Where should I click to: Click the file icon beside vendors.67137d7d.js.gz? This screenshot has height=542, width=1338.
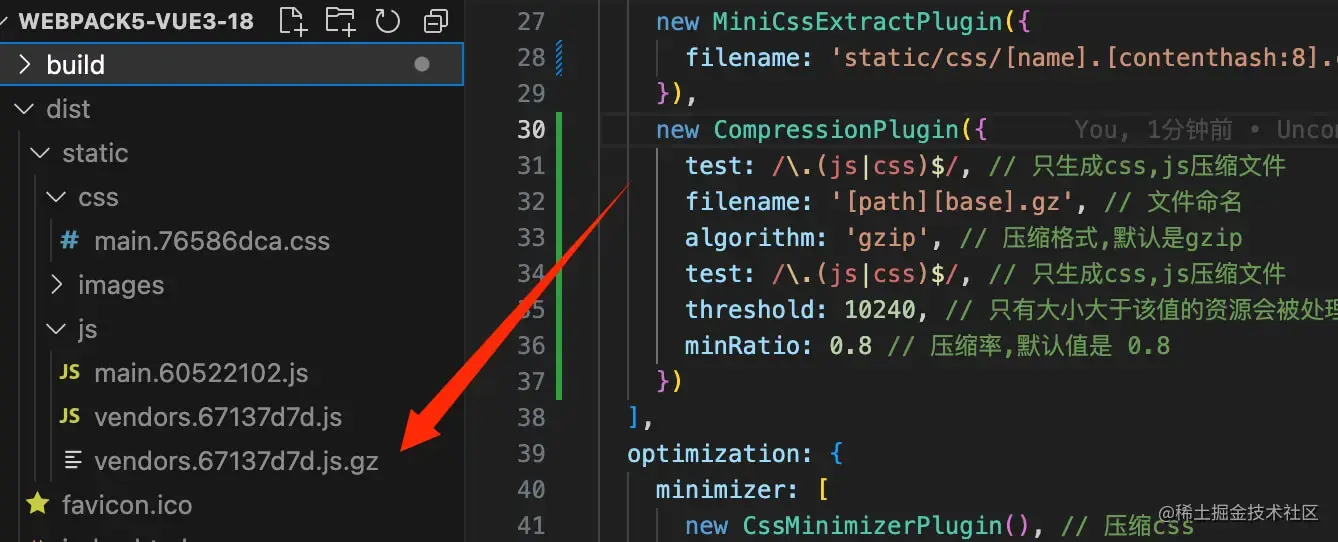coord(72,461)
